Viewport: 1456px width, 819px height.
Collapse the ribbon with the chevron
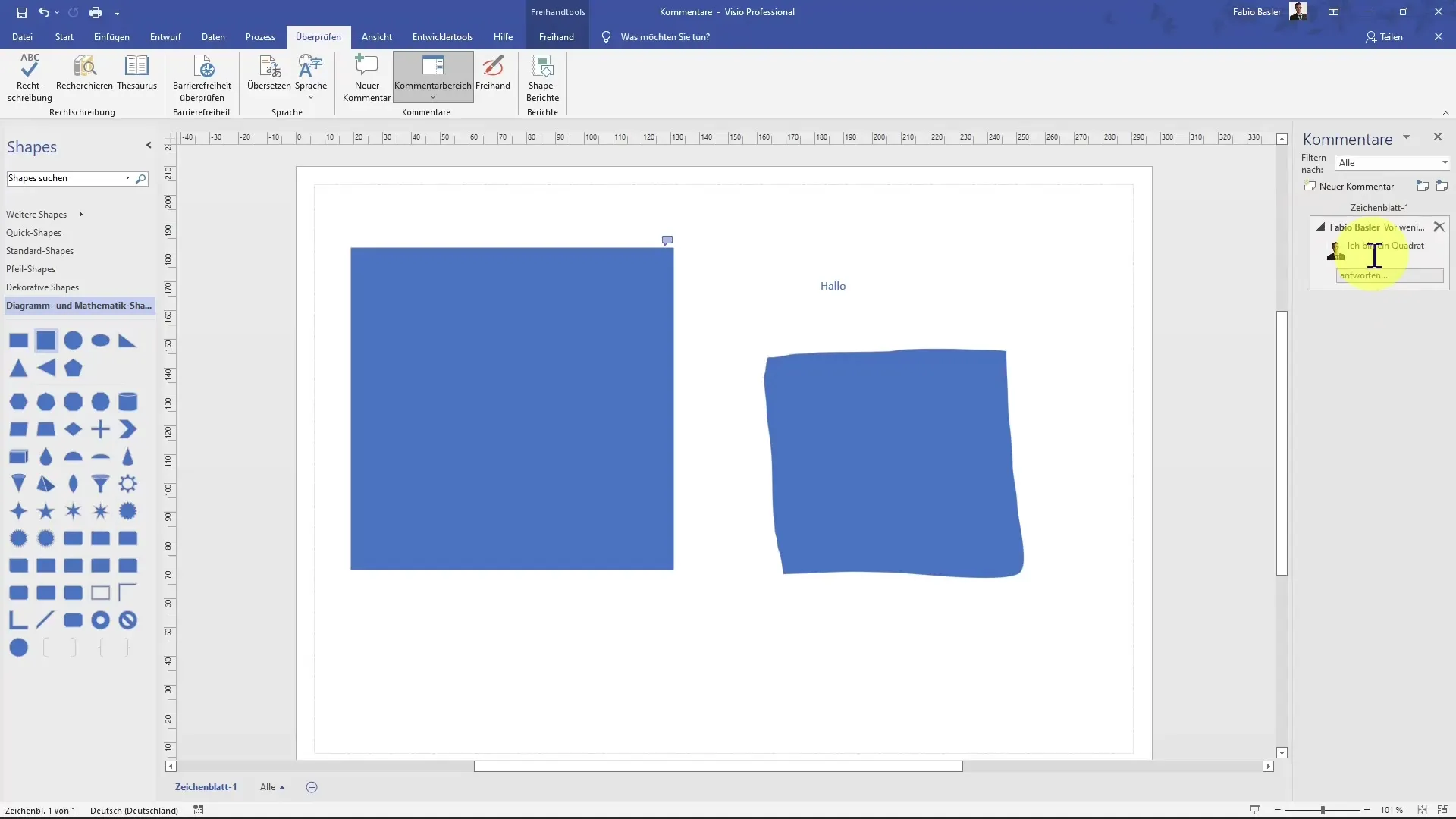[1445, 113]
